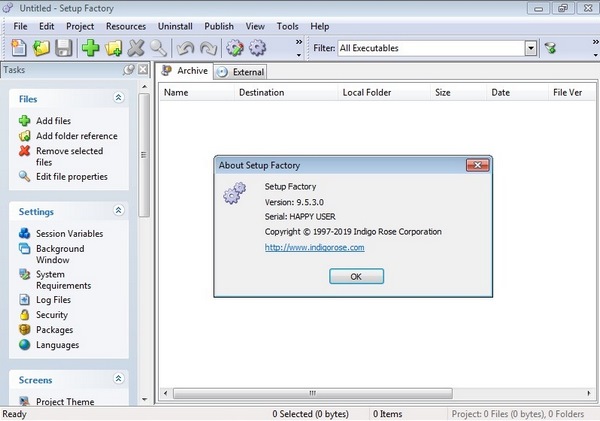Click the New Project toolbar icon
The width and height of the screenshot is (600, 421).
click(18, 48)
